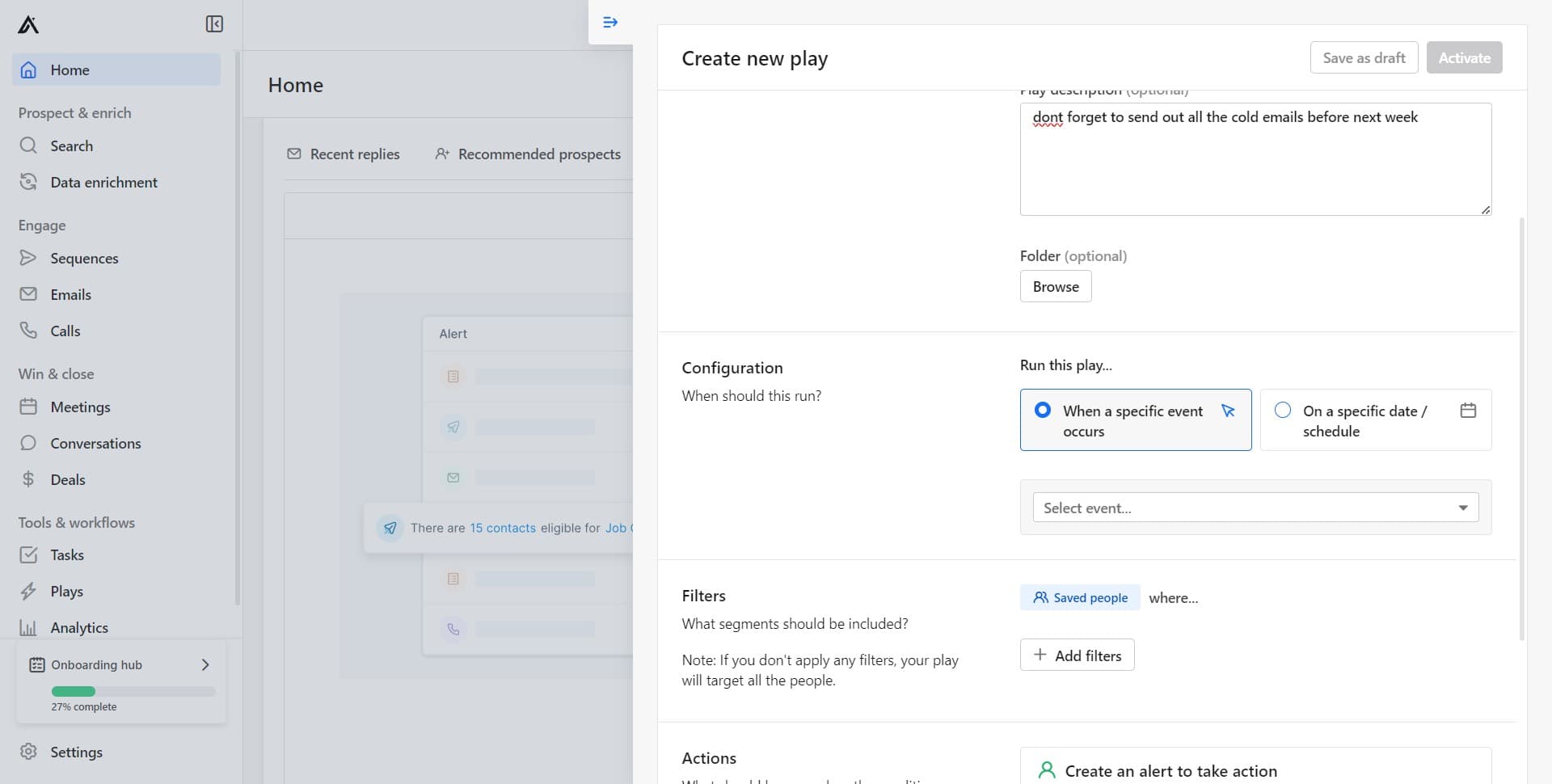Screen dimensions: 1552x784
Task: Switch to Recommended prospects tab
Action: (x=528, y=154)
